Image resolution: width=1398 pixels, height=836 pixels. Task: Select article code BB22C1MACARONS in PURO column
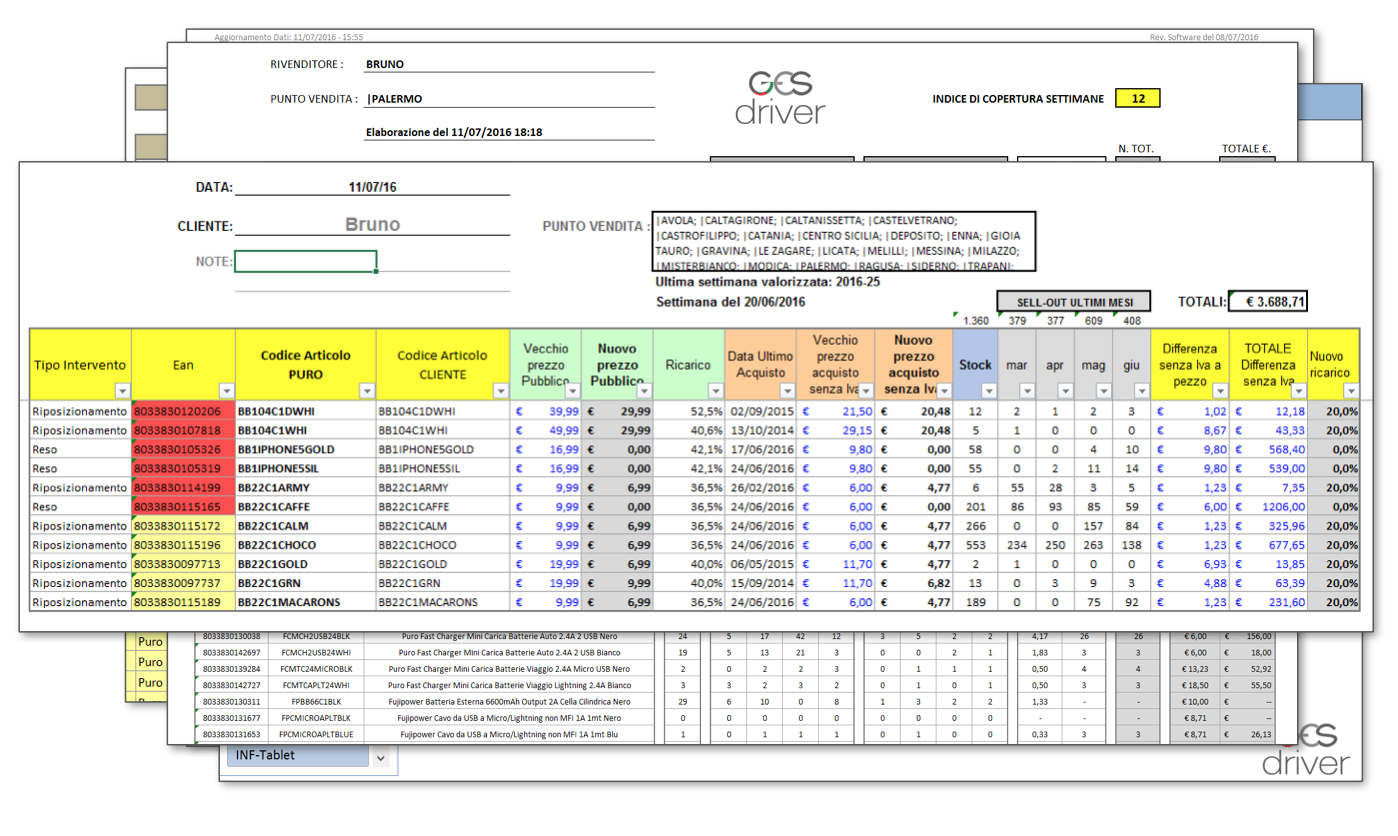(x=306, y=603)
